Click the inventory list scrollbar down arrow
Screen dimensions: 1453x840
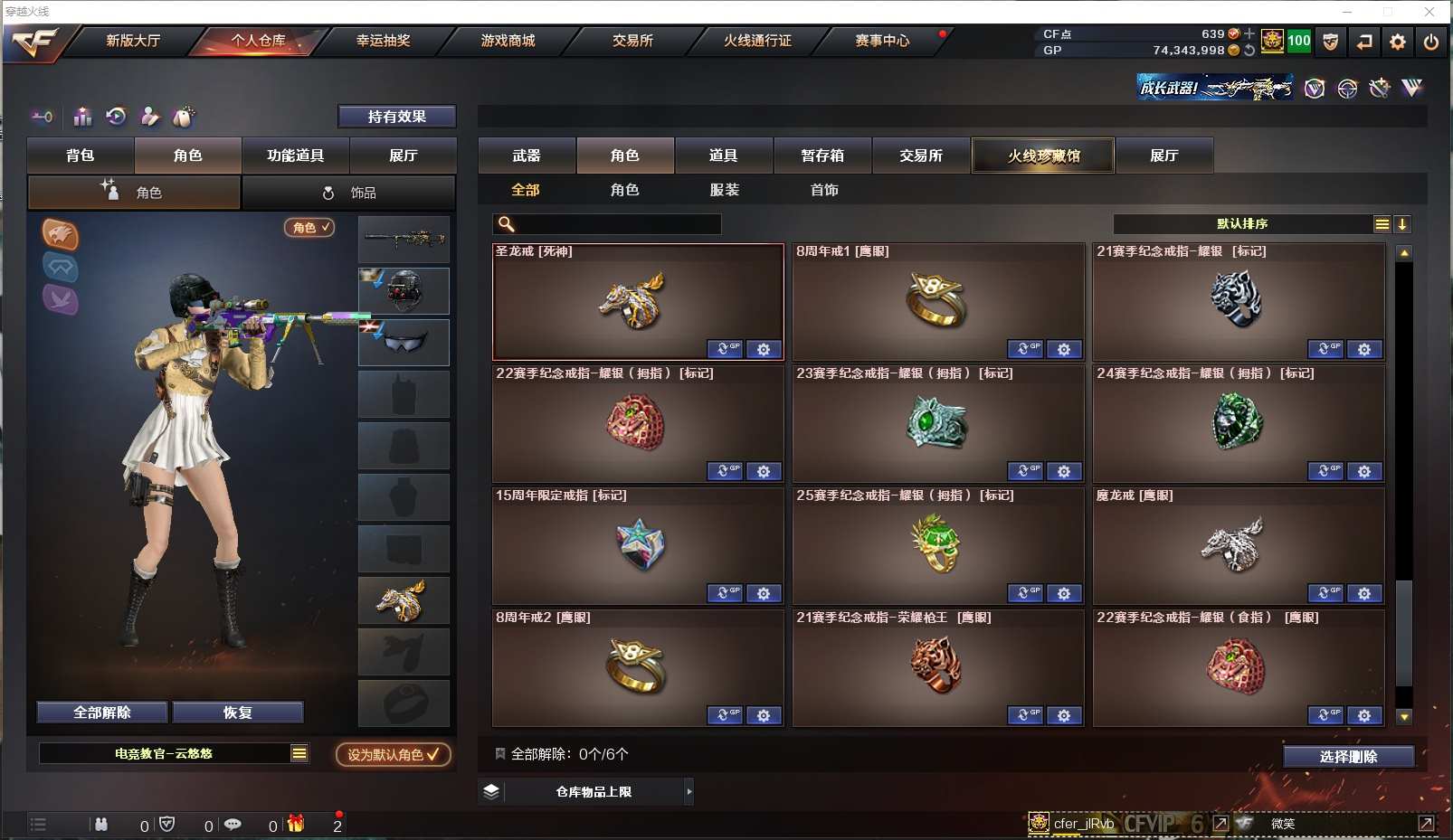1404,717
